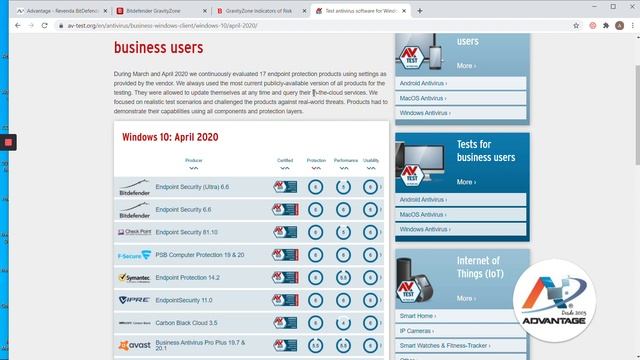The image size is (640, 360).
Task: Open IP Cameras link
Action: point(460,331)
